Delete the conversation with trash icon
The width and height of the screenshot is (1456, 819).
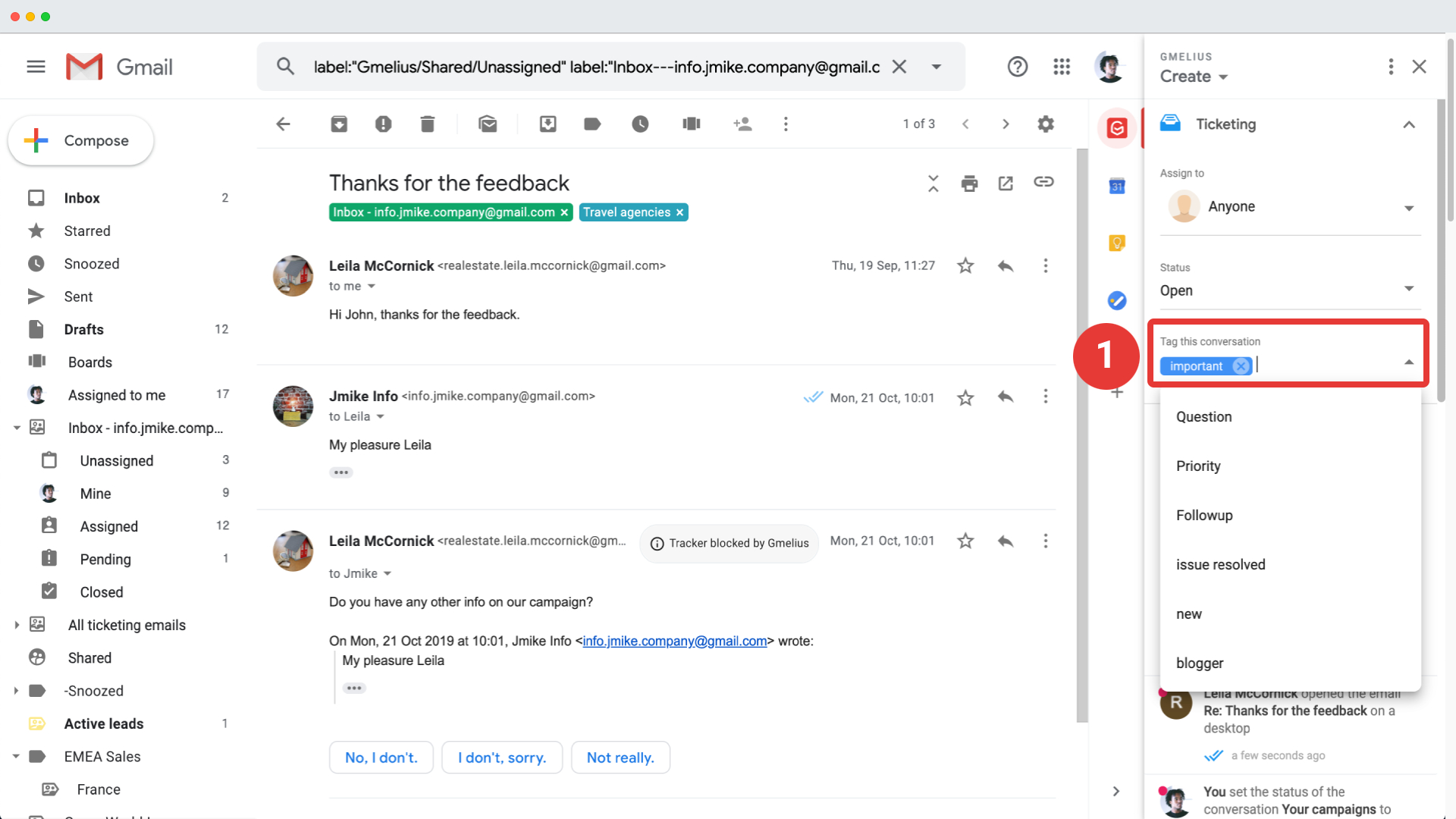(x=428, y=124)
